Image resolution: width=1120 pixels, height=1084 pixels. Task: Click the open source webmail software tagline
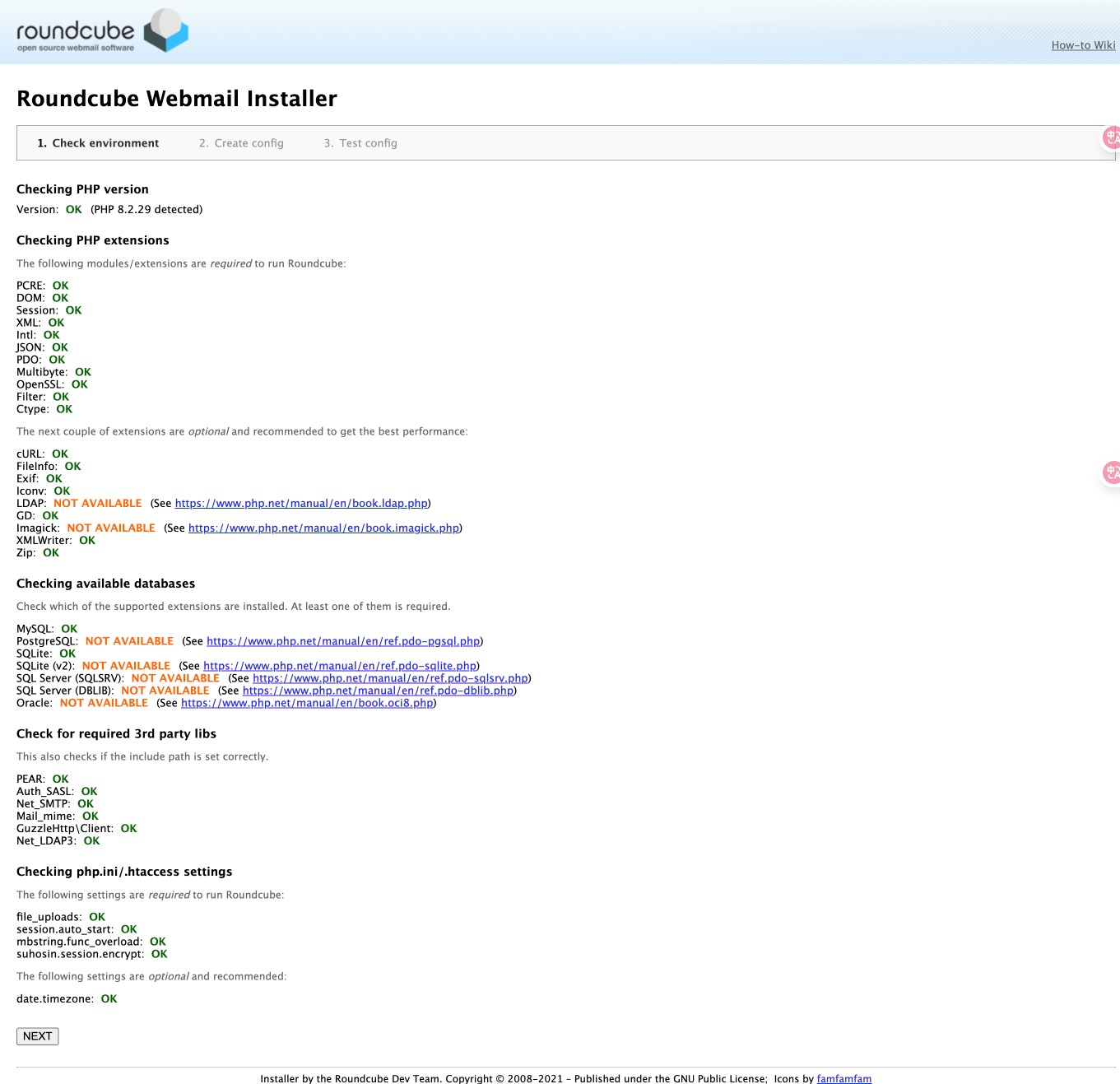[x=76, y=48]
